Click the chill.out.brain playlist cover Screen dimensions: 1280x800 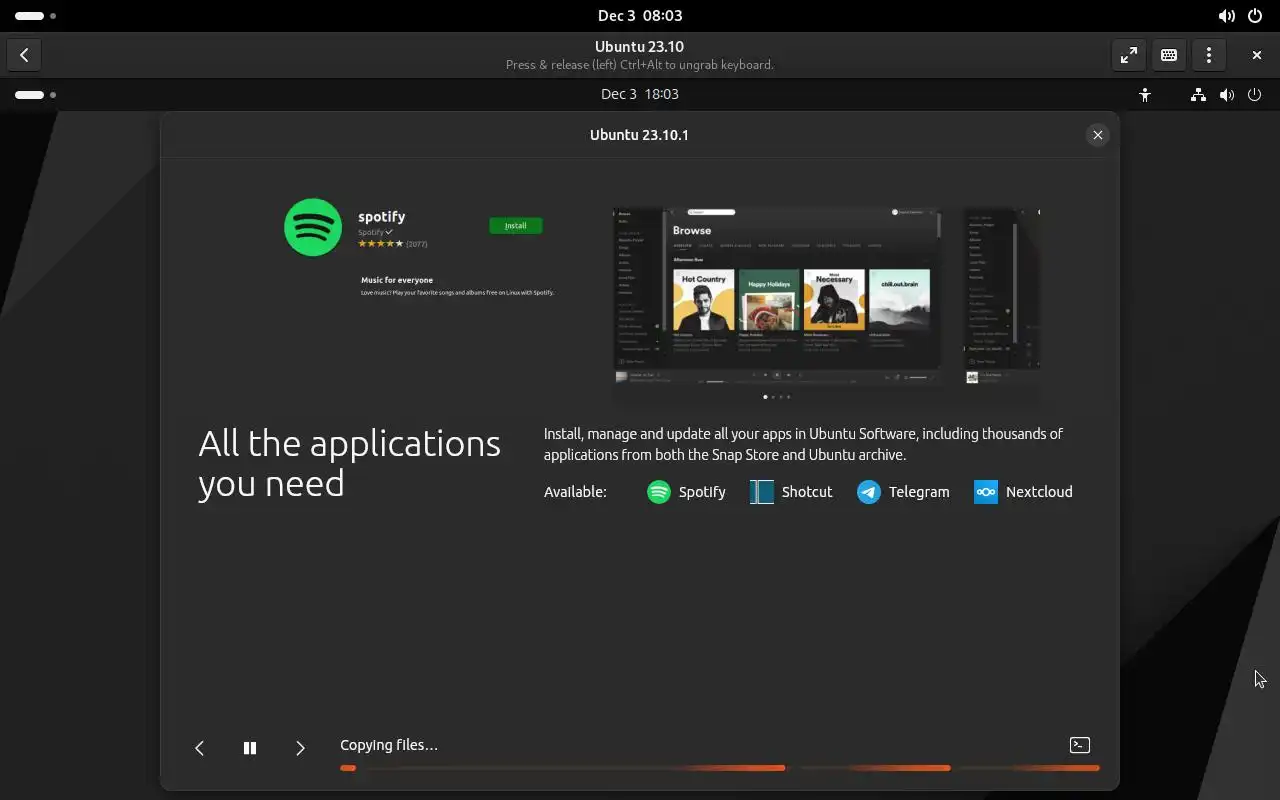(899, 300)
